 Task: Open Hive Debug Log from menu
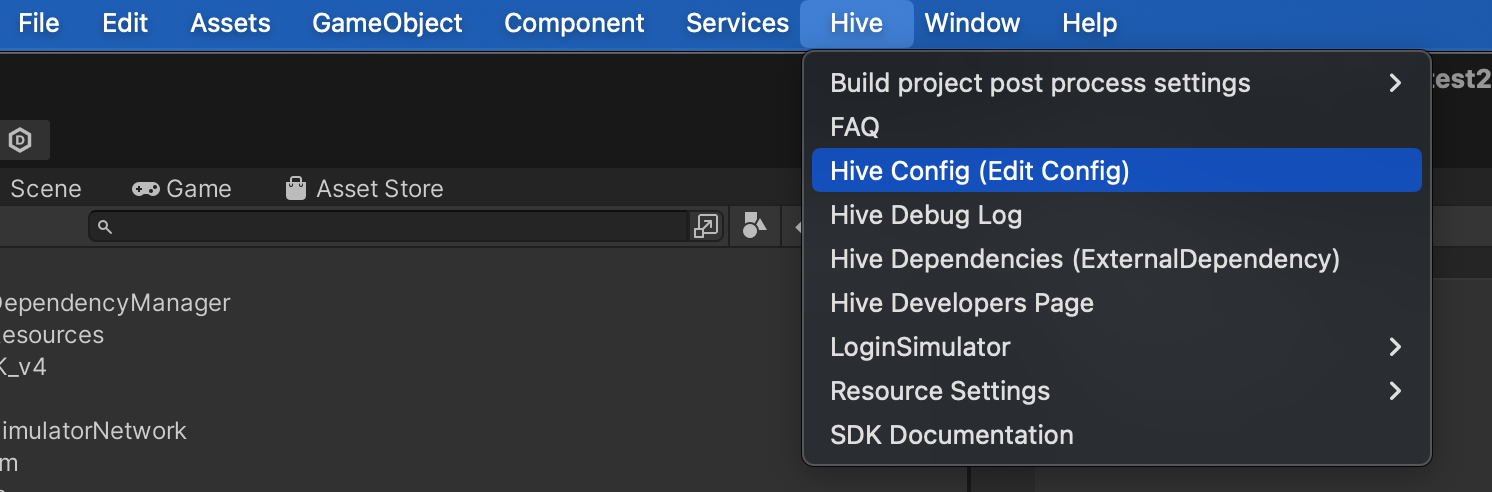[x=926, y=215]
